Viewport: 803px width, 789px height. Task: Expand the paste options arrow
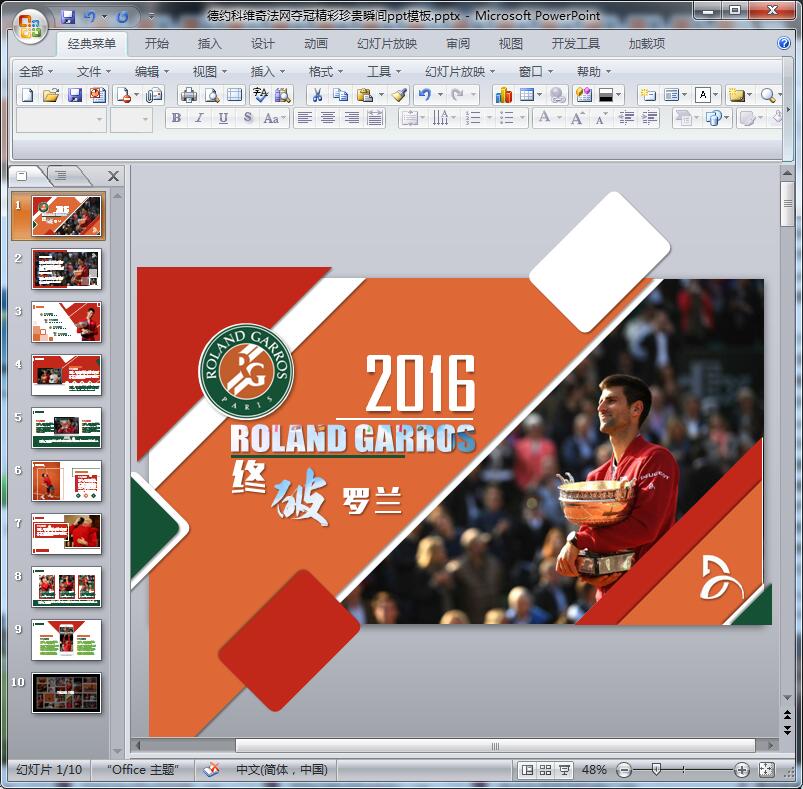pos(381,95)
